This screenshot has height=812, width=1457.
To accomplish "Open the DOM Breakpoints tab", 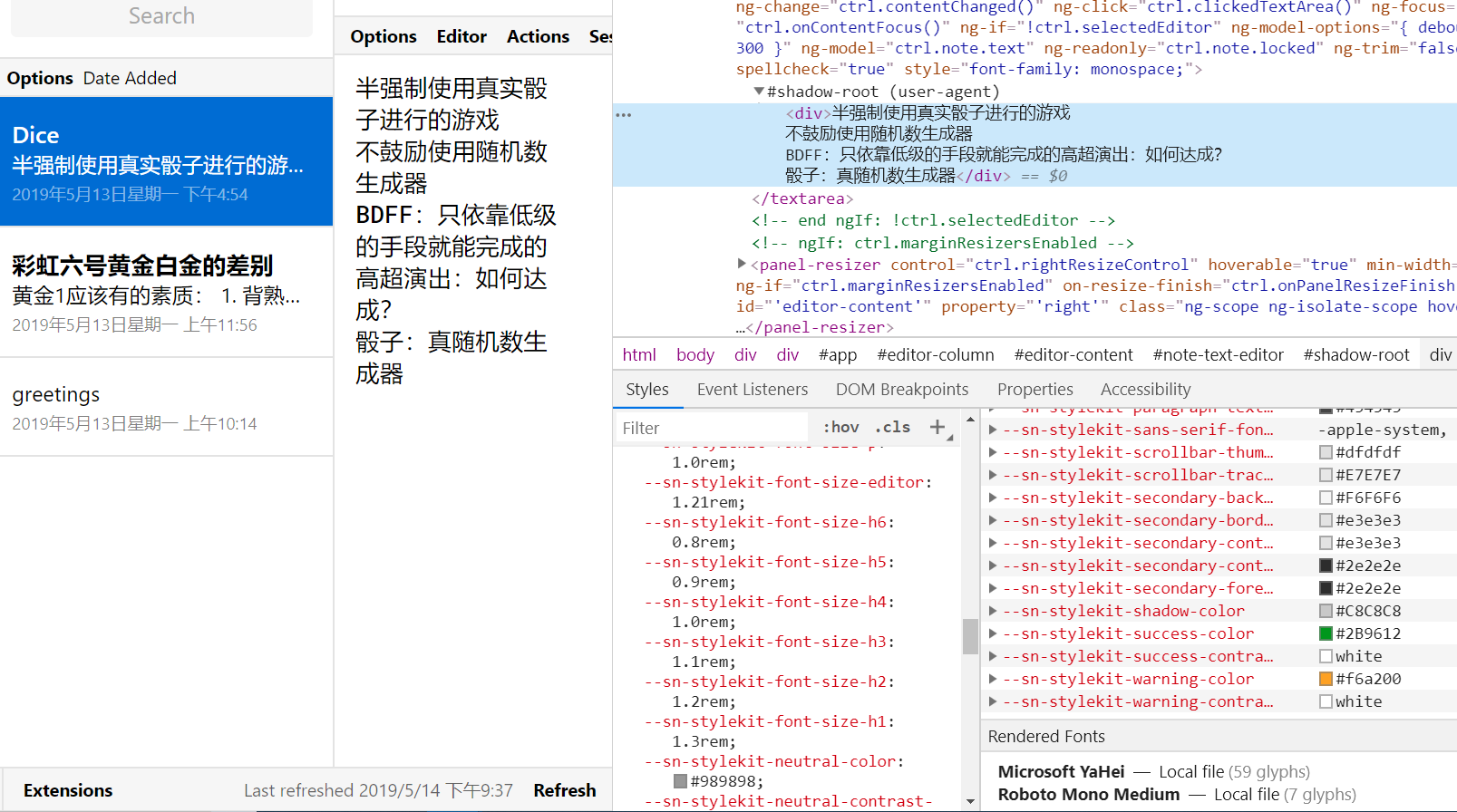I will click(x=902, y=390).
